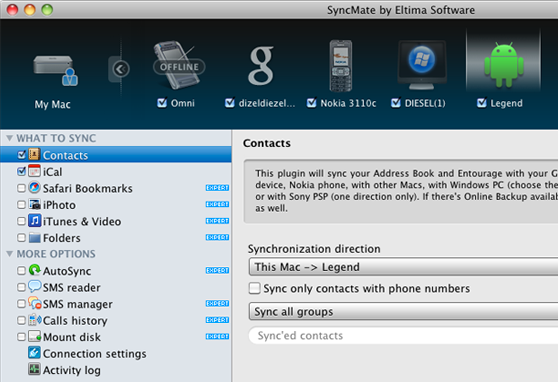The image size is (558, 382).
Task: Select the Google account icon
Action: (262, 66)
